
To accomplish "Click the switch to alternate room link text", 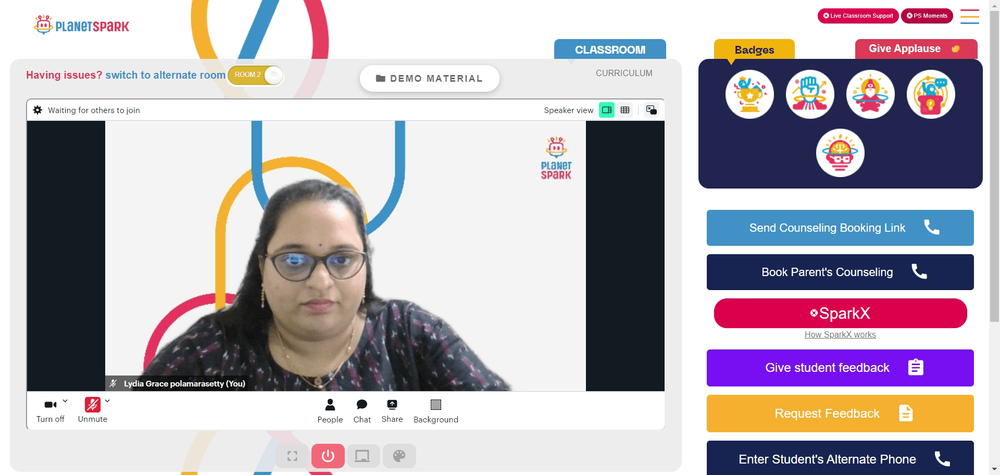I will coord(165,75).
